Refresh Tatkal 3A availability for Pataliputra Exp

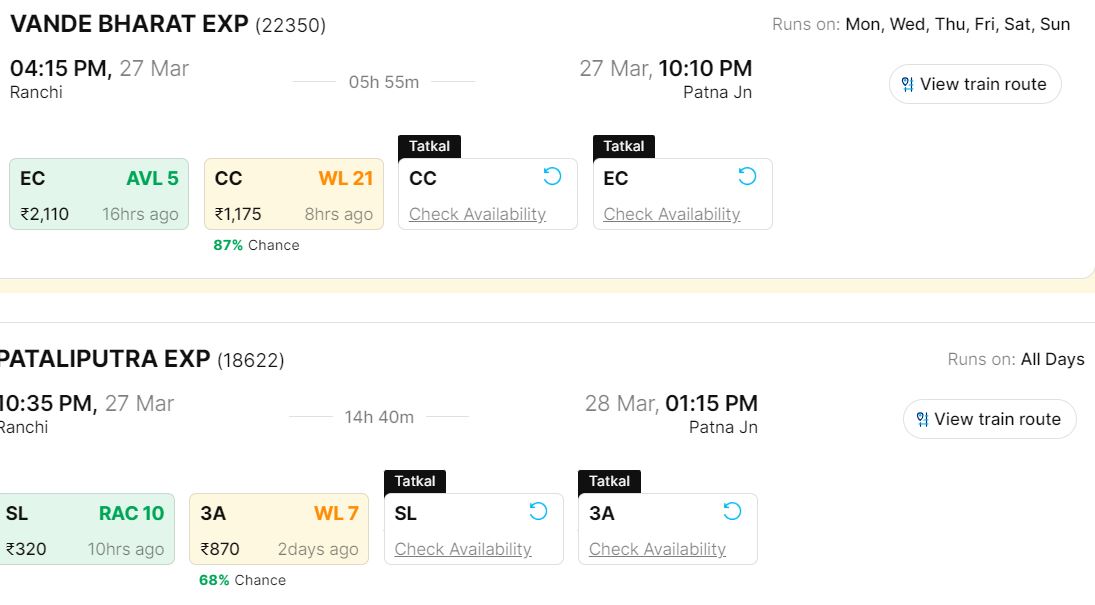[x=732, y=512]
